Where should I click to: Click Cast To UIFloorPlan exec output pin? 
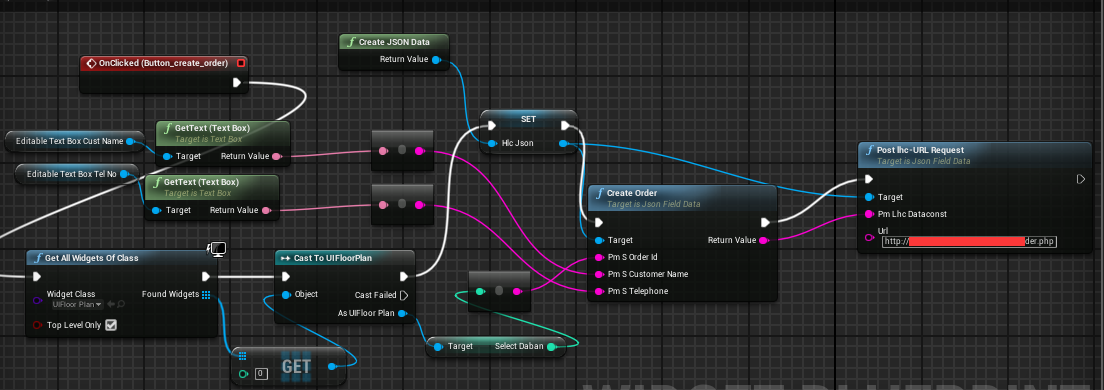(x=404, y=277)
